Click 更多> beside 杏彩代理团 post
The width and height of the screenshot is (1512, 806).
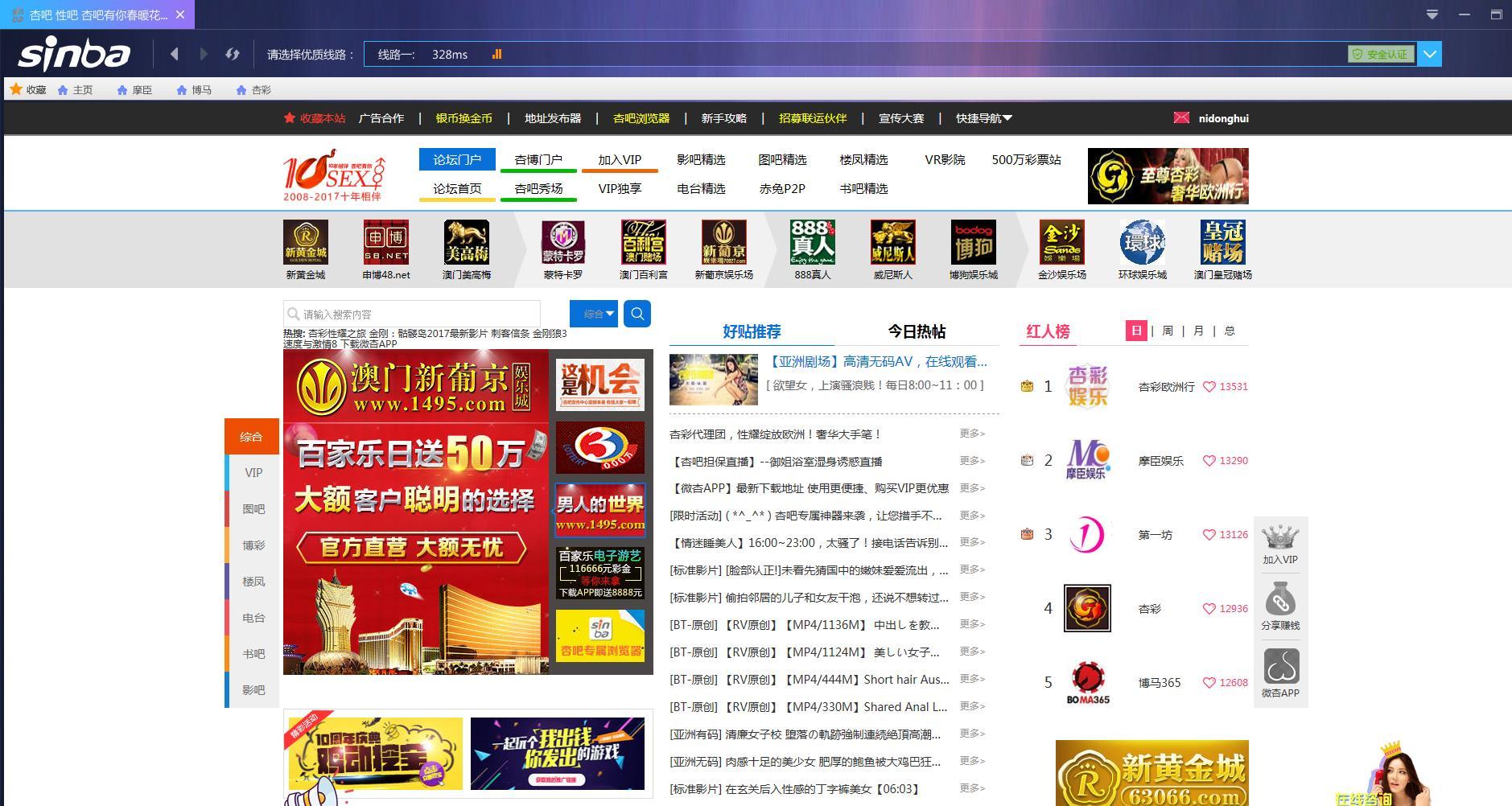pos(972,434)
